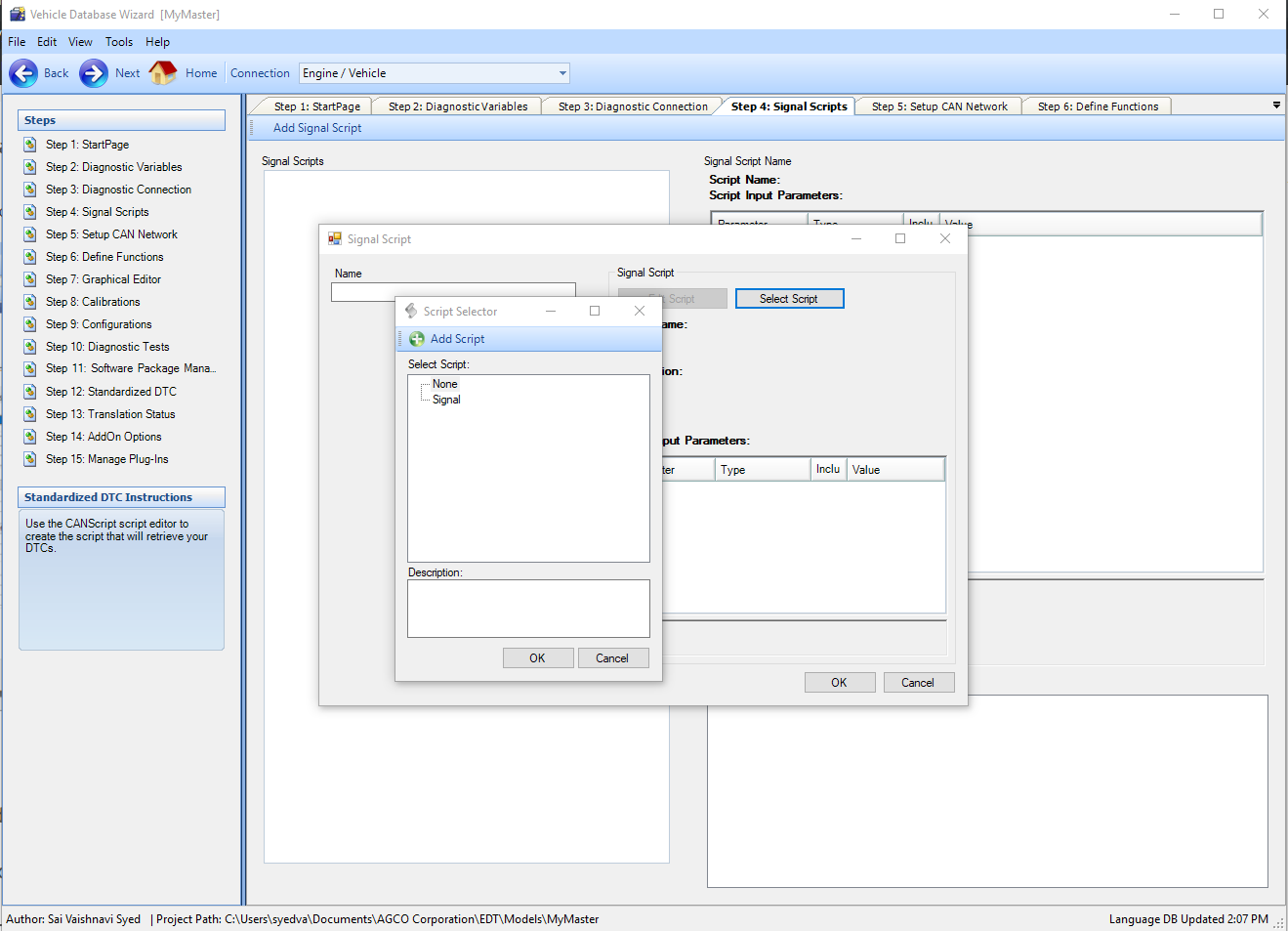Click icon beside Step 6: Define Functions
The width and height of the screenshot is (1288, 931).
coord(30,257)
